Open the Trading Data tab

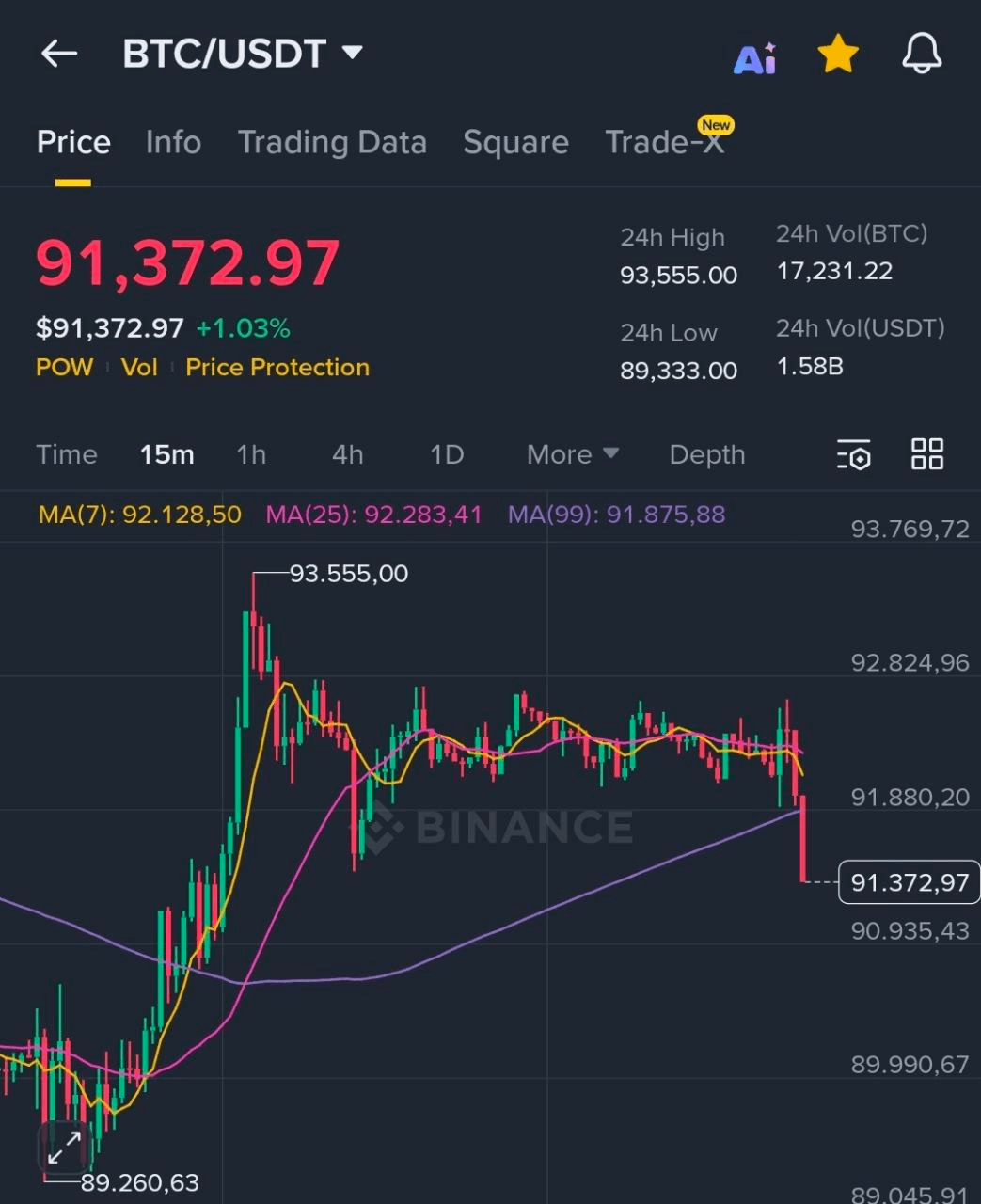[x=332, y=143]
